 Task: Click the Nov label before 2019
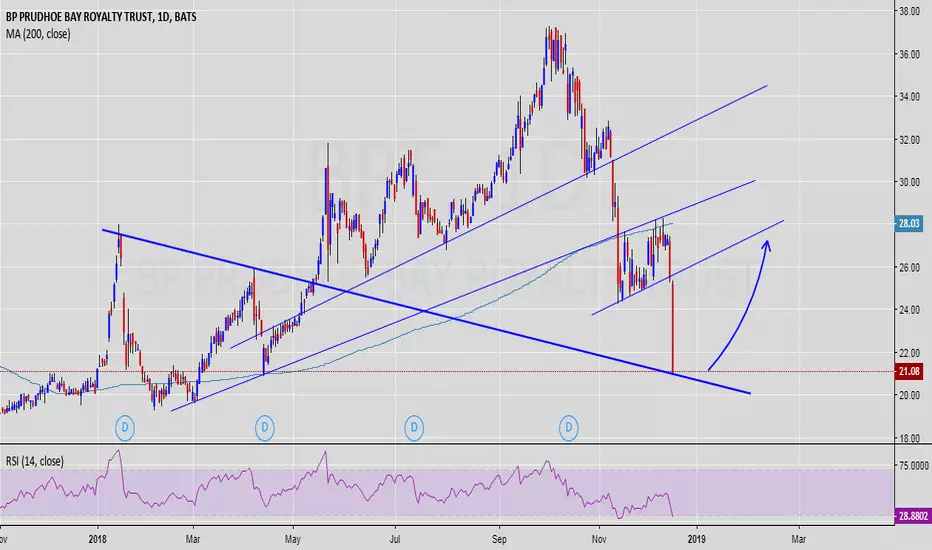click(599, 539)
